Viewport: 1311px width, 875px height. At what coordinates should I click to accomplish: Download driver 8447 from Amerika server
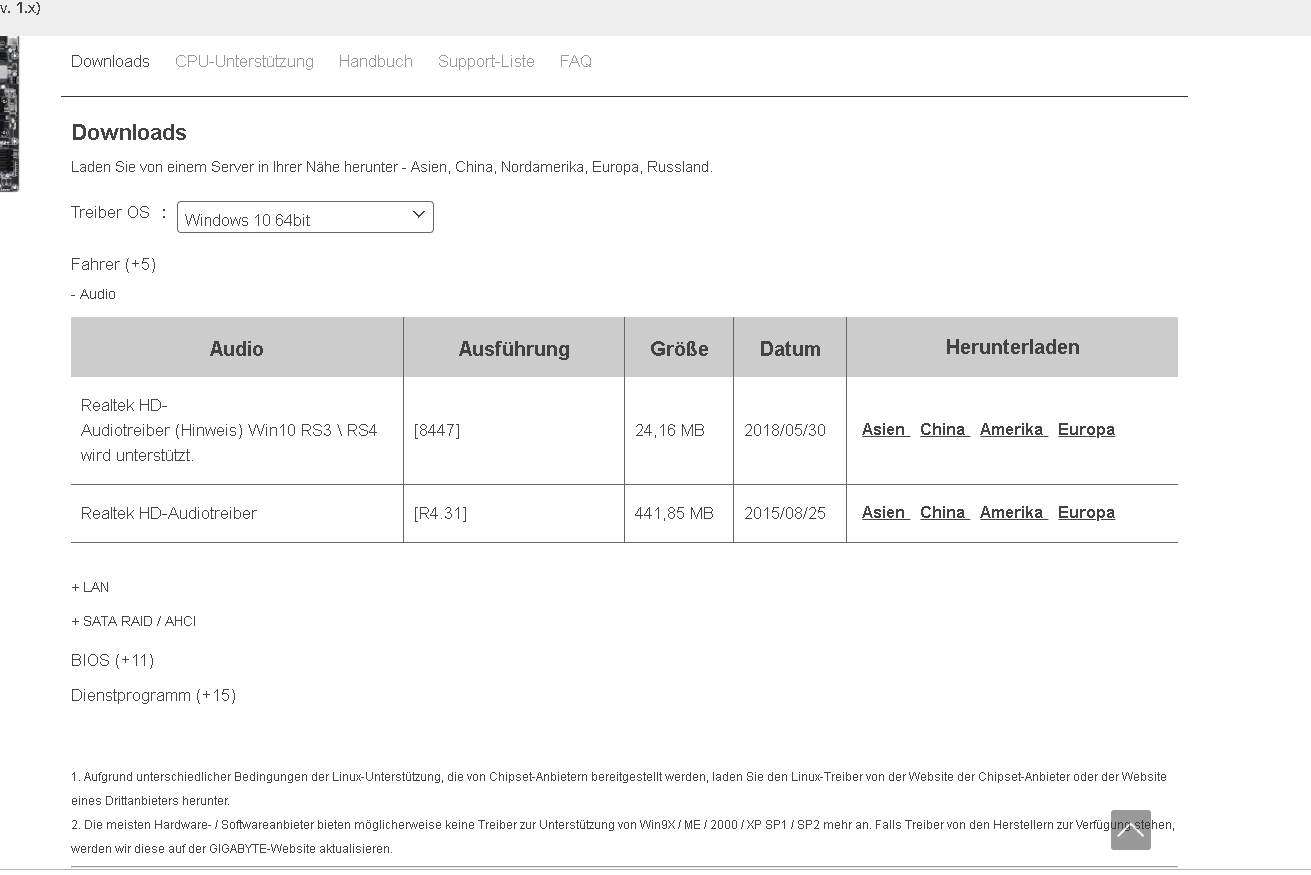tap(1013, 429)
